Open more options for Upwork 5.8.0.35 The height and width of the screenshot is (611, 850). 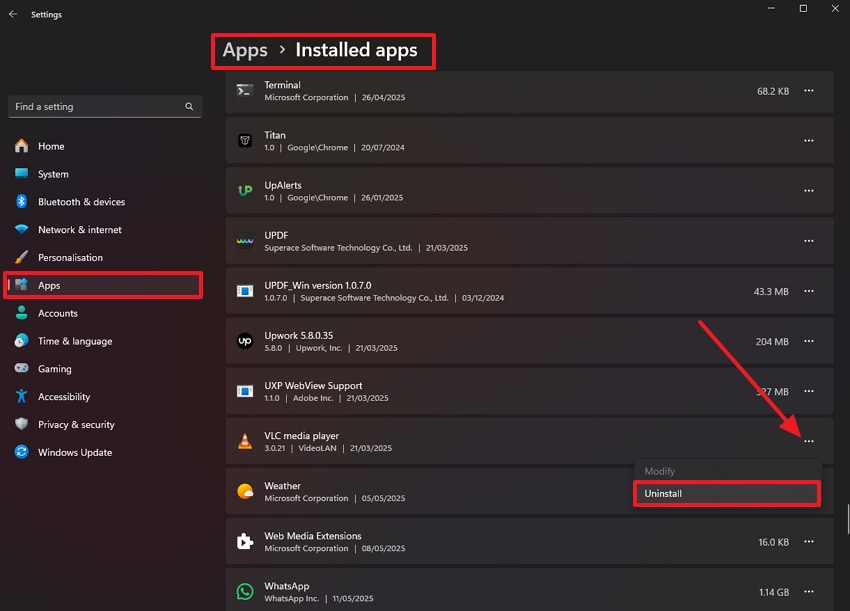point(809,341)
